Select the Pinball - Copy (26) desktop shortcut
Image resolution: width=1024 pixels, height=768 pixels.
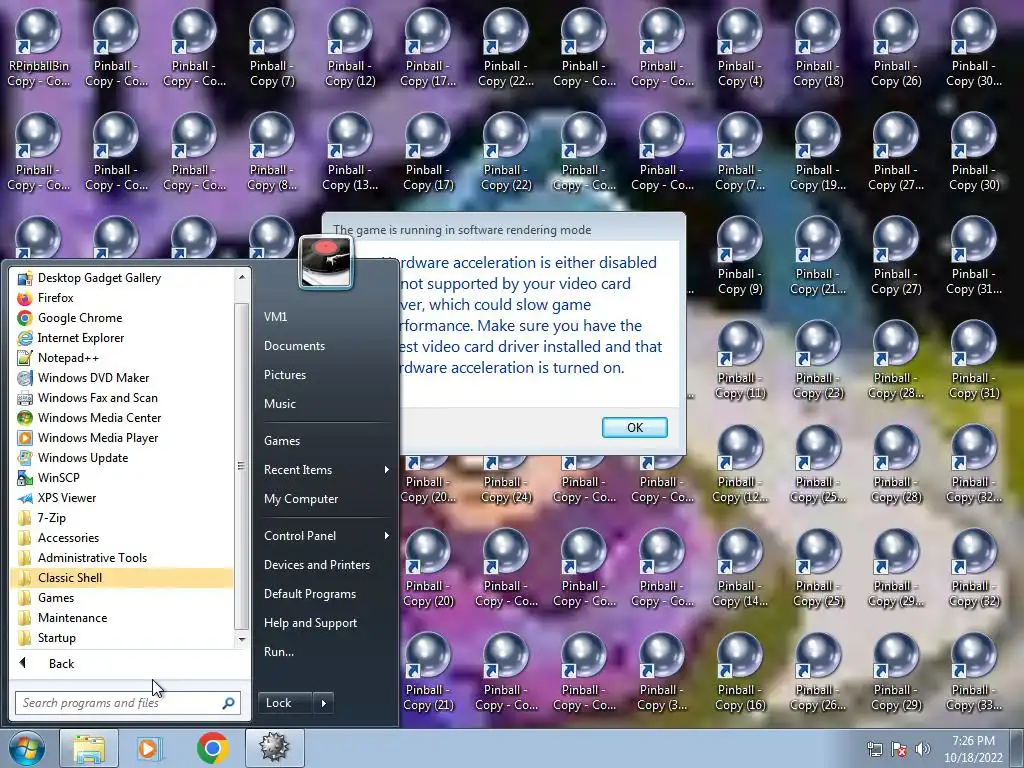point(896,48)
